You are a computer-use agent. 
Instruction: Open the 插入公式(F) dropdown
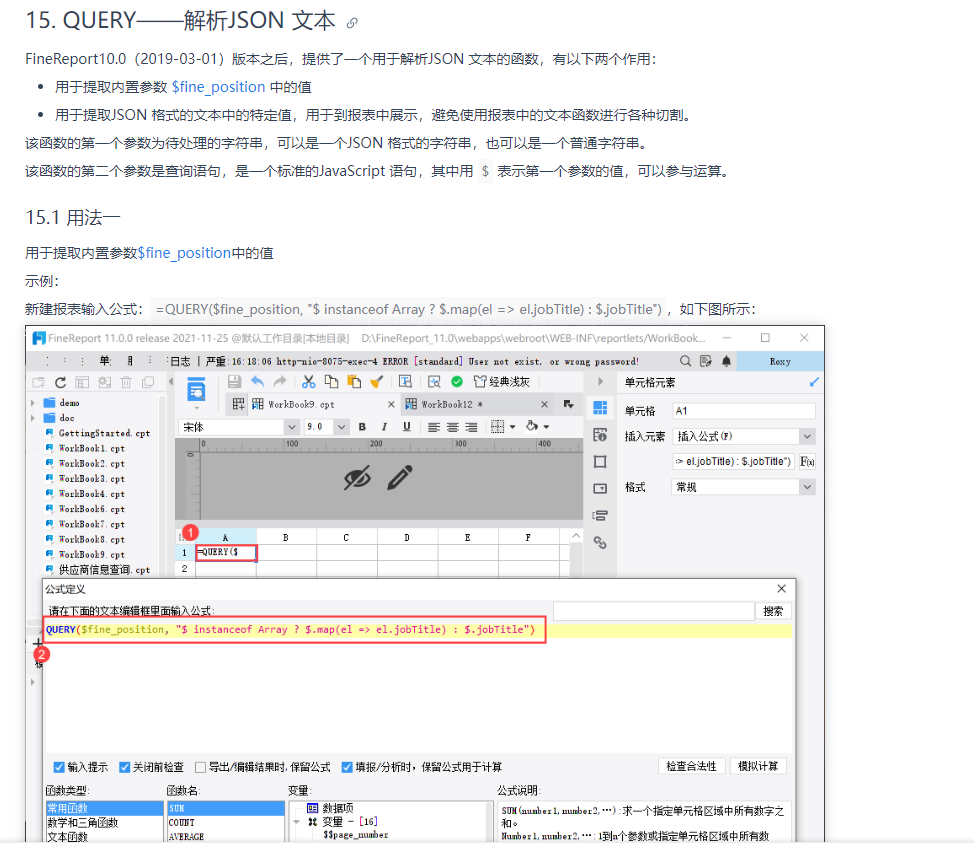click(x=807, y=436)
